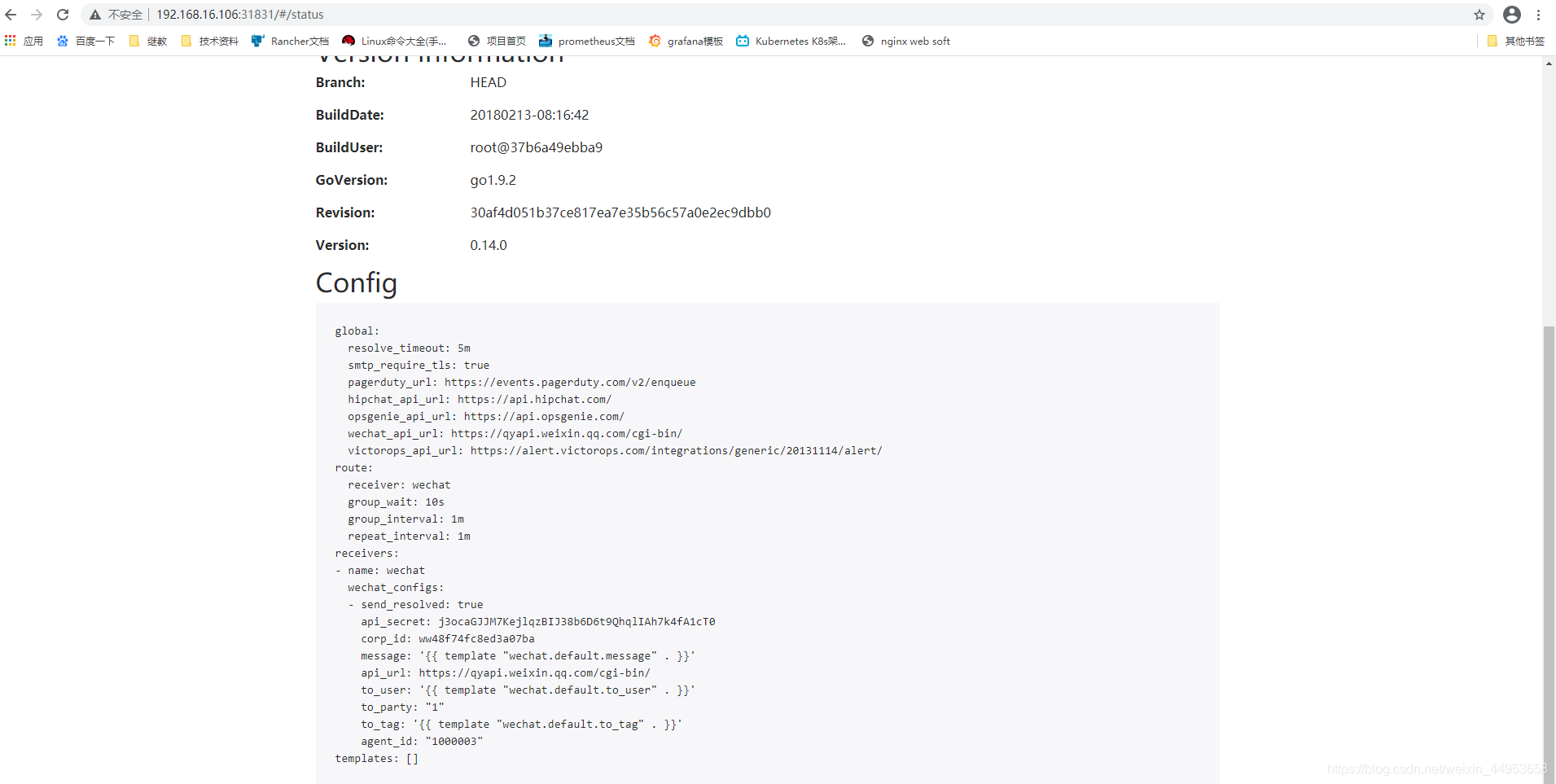Click the resolve_timeout: 5m line

[409, 348]
